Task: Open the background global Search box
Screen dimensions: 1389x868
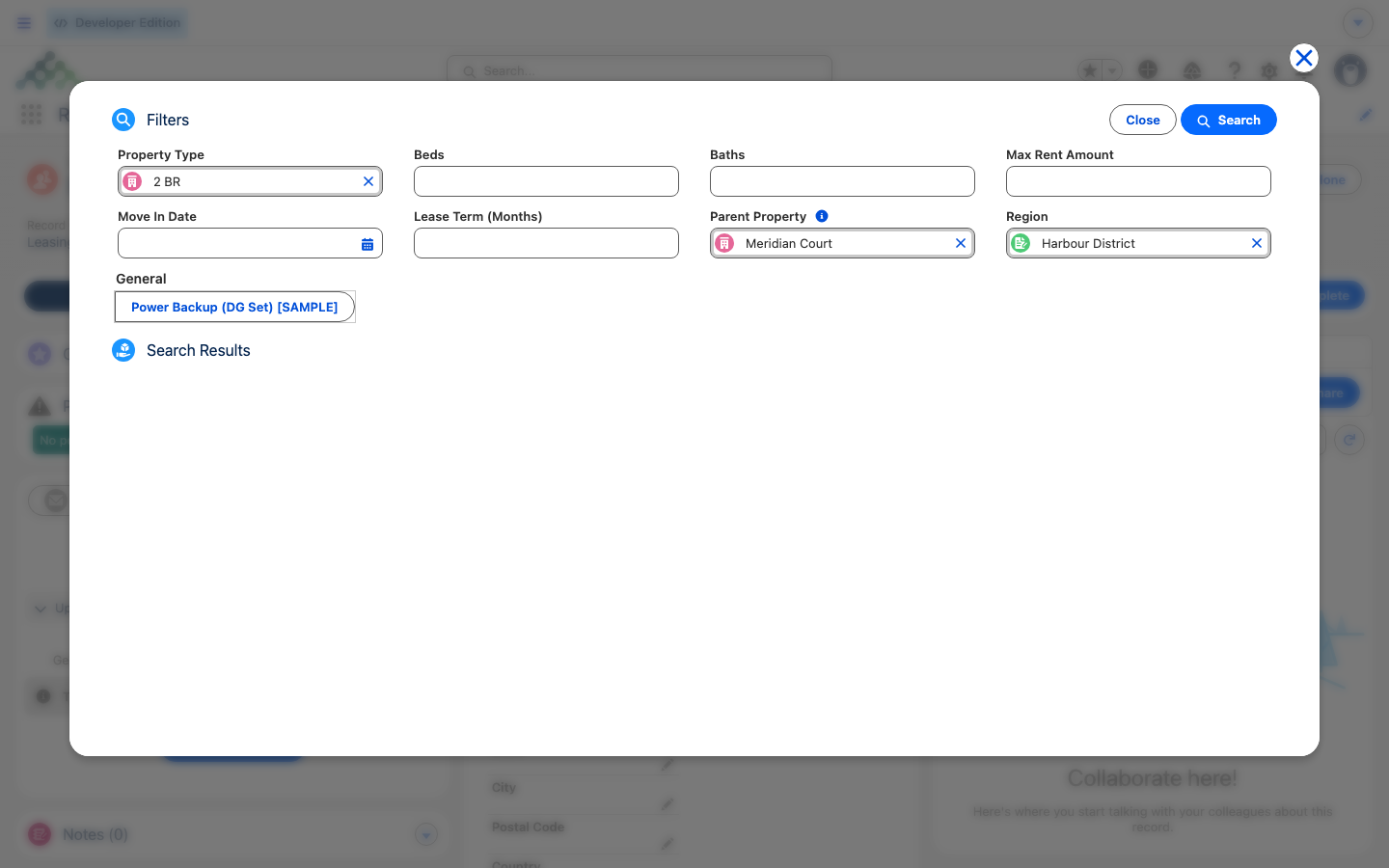Action: (x=640, y=70)
